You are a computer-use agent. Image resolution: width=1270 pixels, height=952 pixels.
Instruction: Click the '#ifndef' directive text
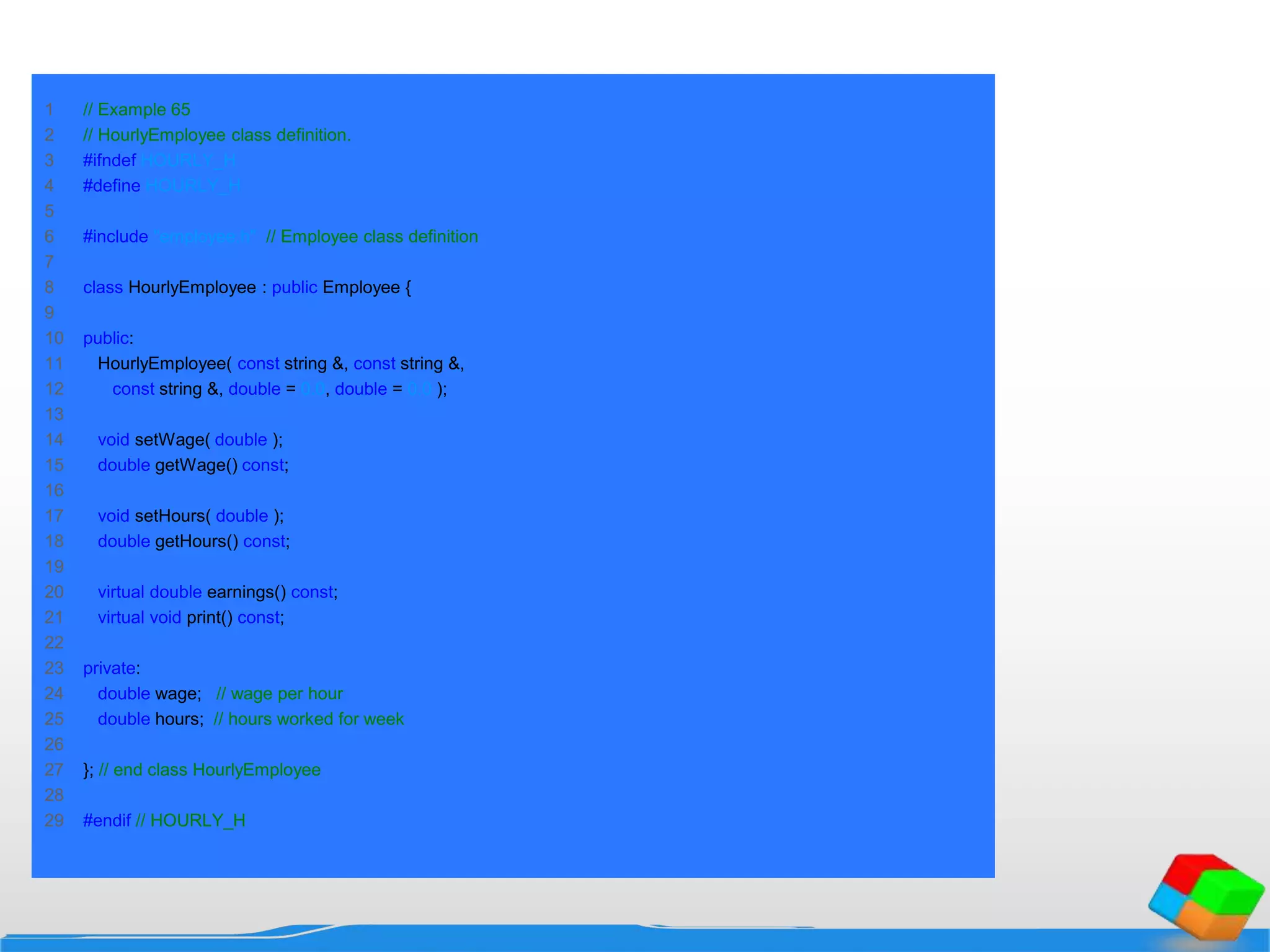[109, 161]
